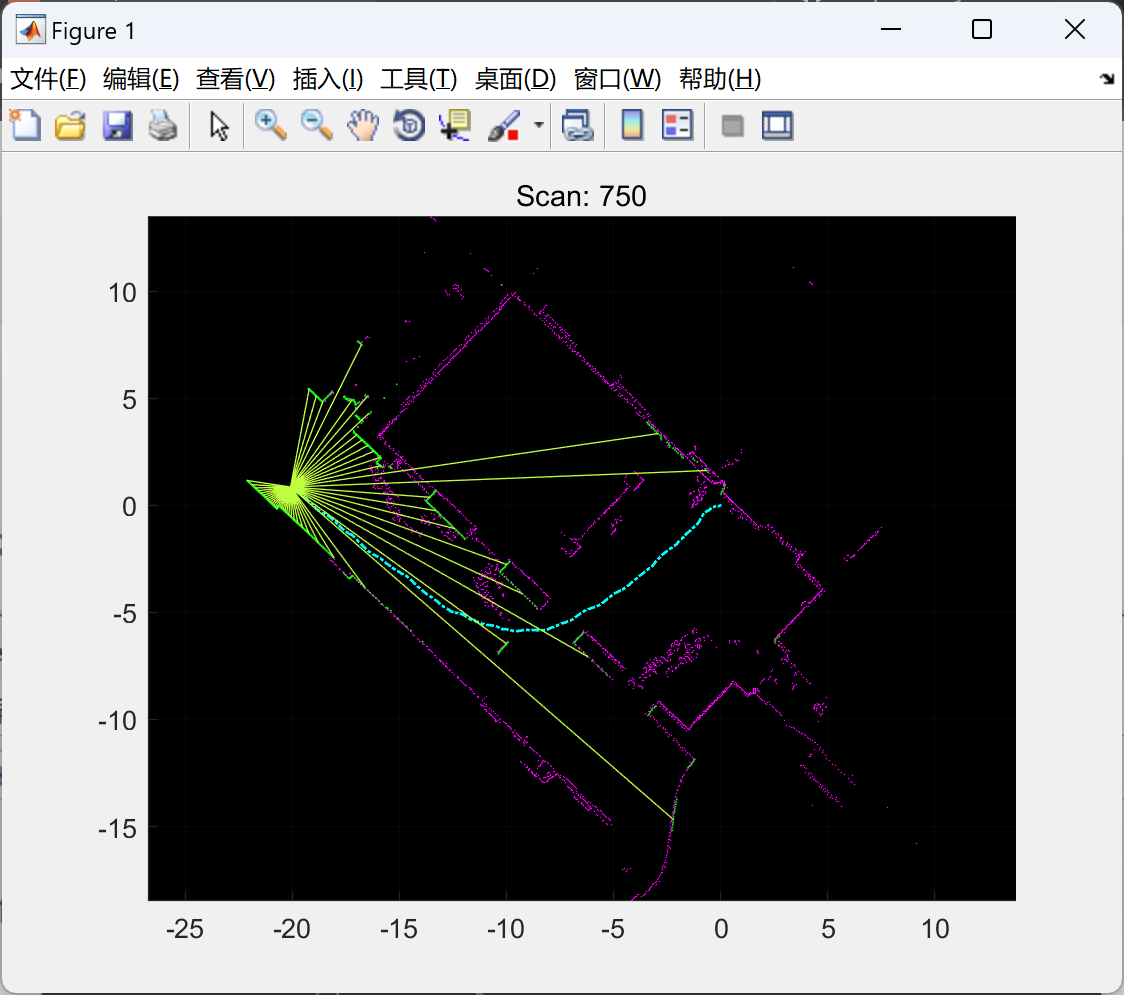1124x995 pixels.
Task: Click the x-axis tick label -20
Action: 292,929
